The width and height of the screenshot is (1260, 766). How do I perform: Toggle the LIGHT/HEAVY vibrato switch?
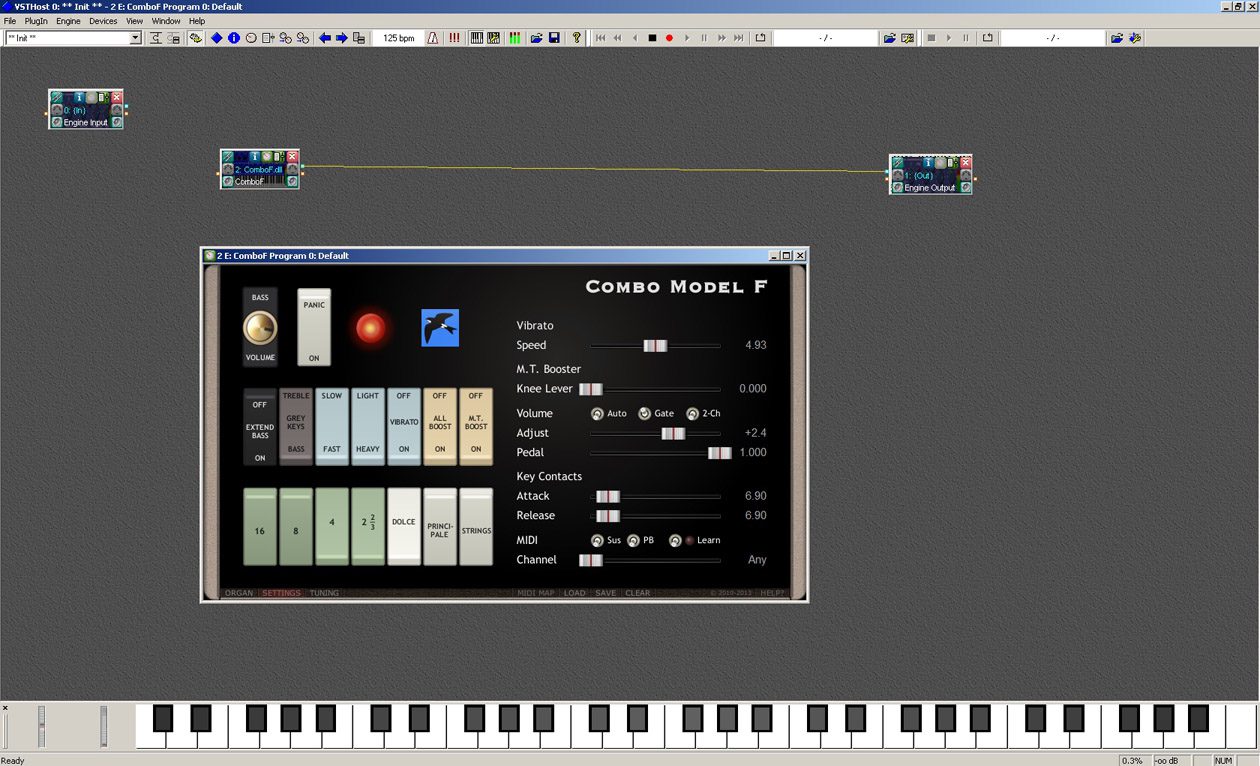pyautogui.click(x=368, y=427)
